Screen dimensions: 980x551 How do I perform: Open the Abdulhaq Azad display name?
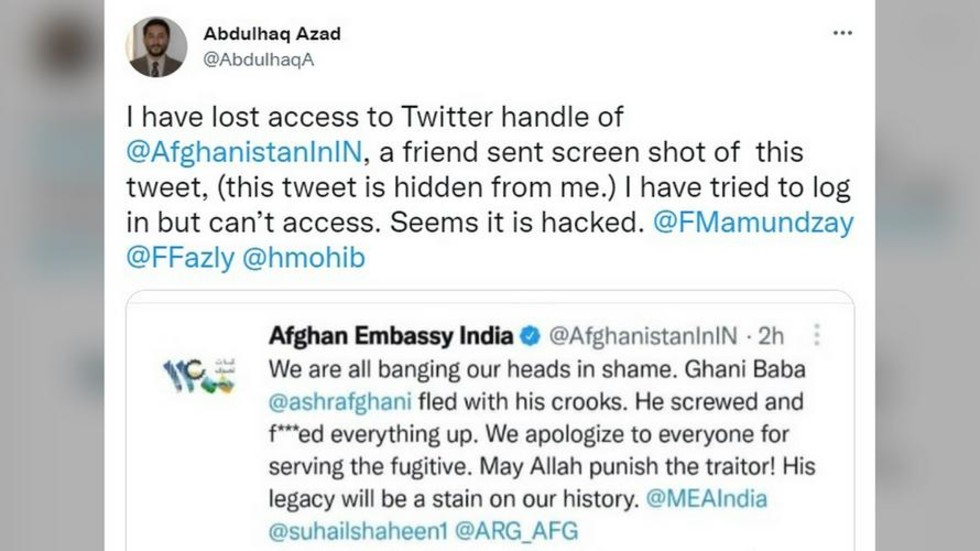[x=272, y=34]
